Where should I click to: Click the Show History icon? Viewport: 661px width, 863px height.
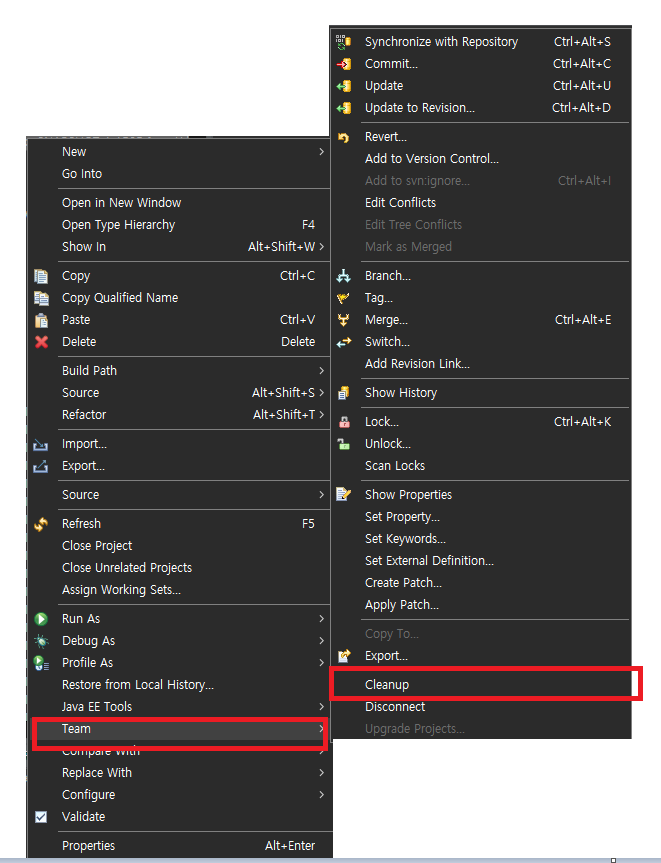coord(343,393)
